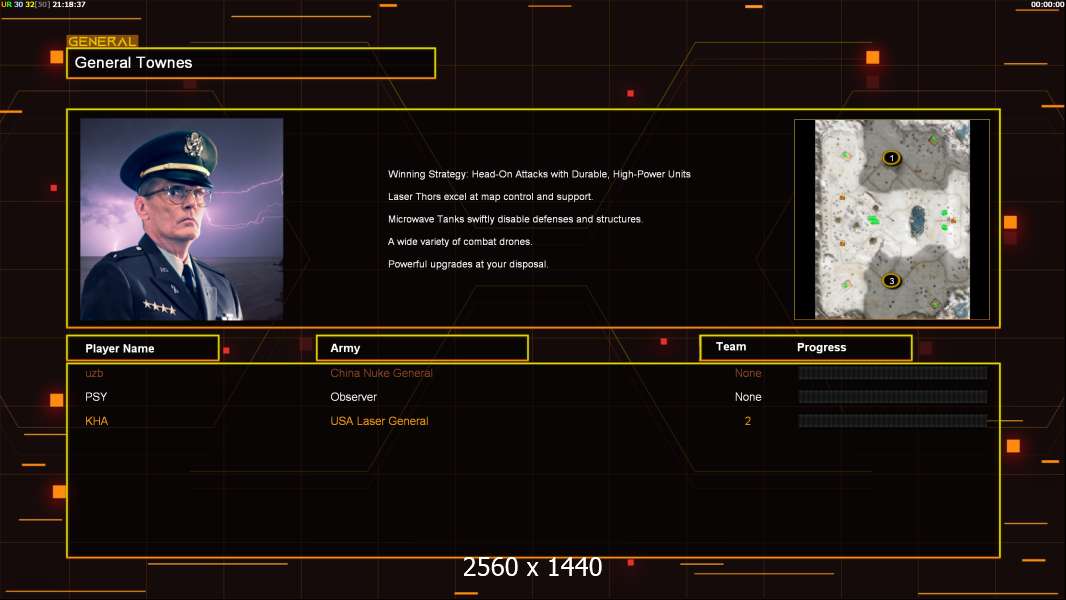
Task: Click the Microwave Tanks description line
Action: (x=515, y=219)
